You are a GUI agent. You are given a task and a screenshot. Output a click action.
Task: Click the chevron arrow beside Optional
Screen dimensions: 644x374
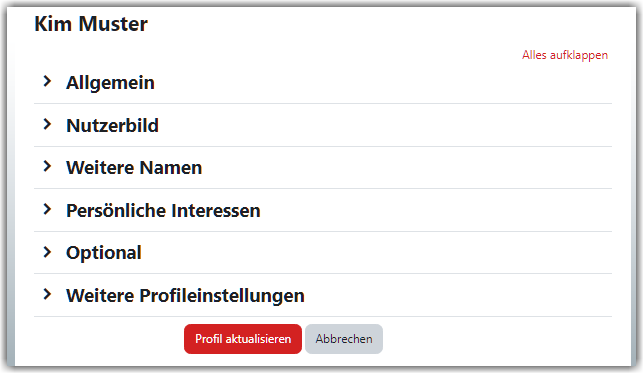(x=48, y=252)
